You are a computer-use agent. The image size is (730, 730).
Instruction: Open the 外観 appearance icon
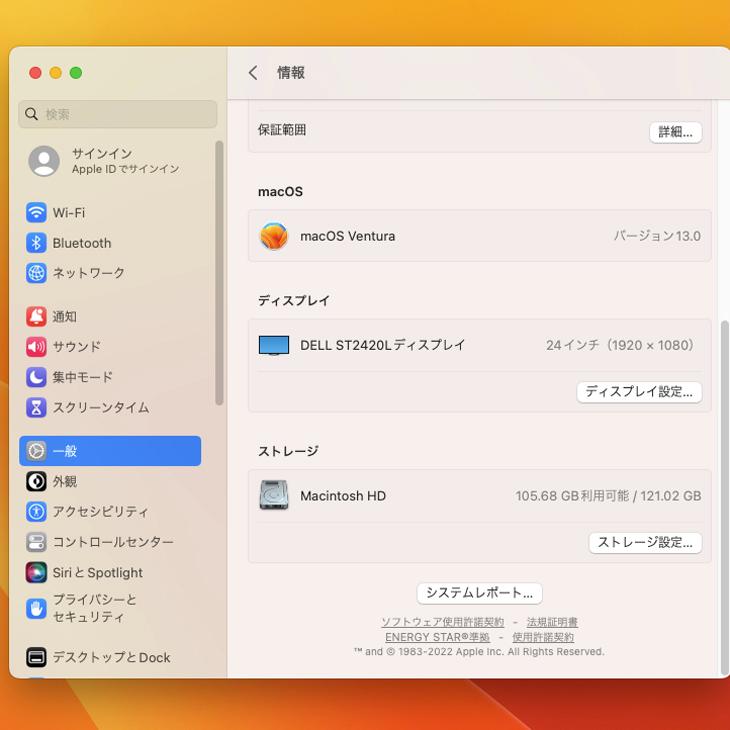tap(36, 481)
